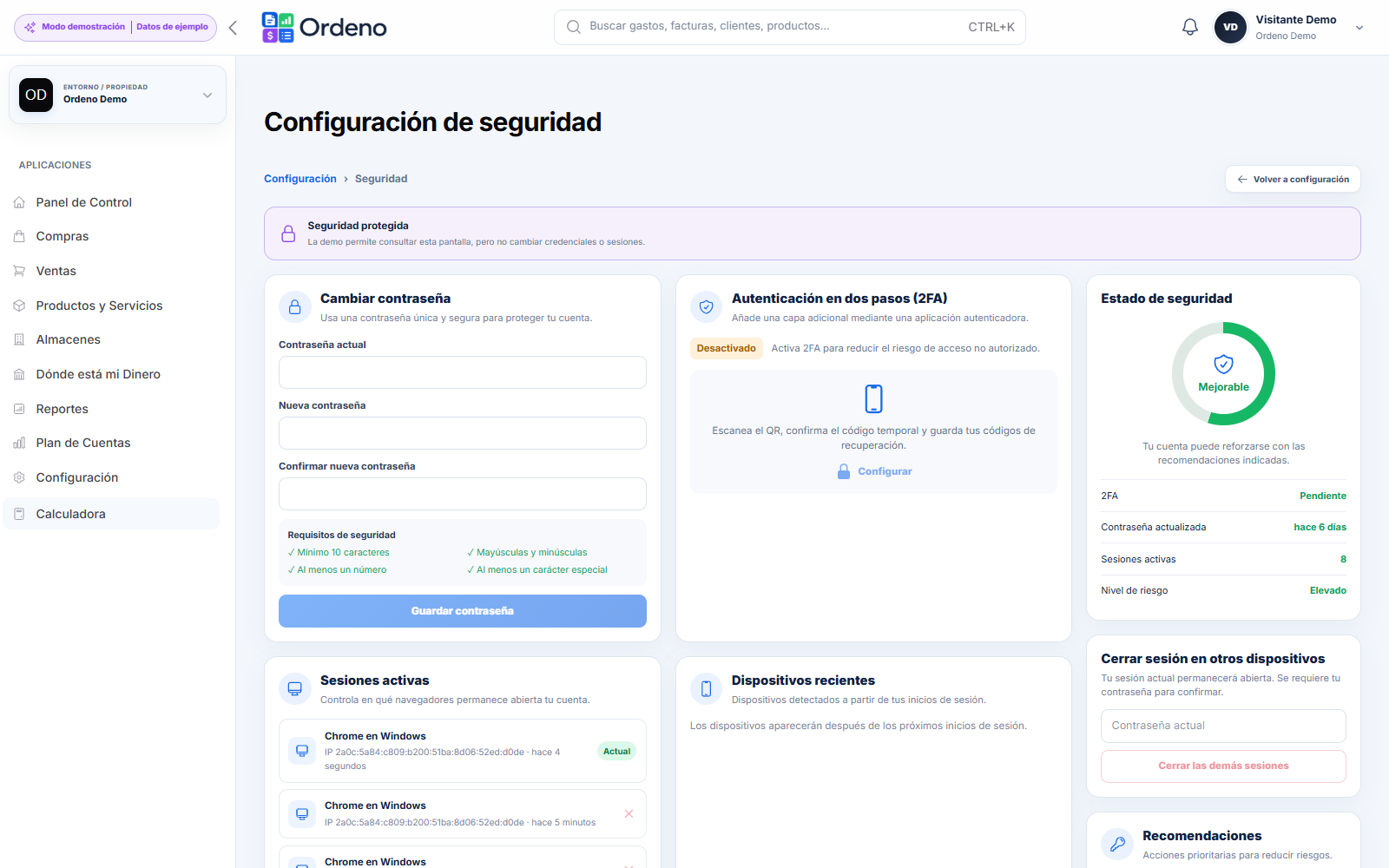Focus the Contraseña actual field under Cerrar sesión
Image resolution: width=1389 pixels, height=868 pixels.
pyautogui.click(x=1223, y=726)
